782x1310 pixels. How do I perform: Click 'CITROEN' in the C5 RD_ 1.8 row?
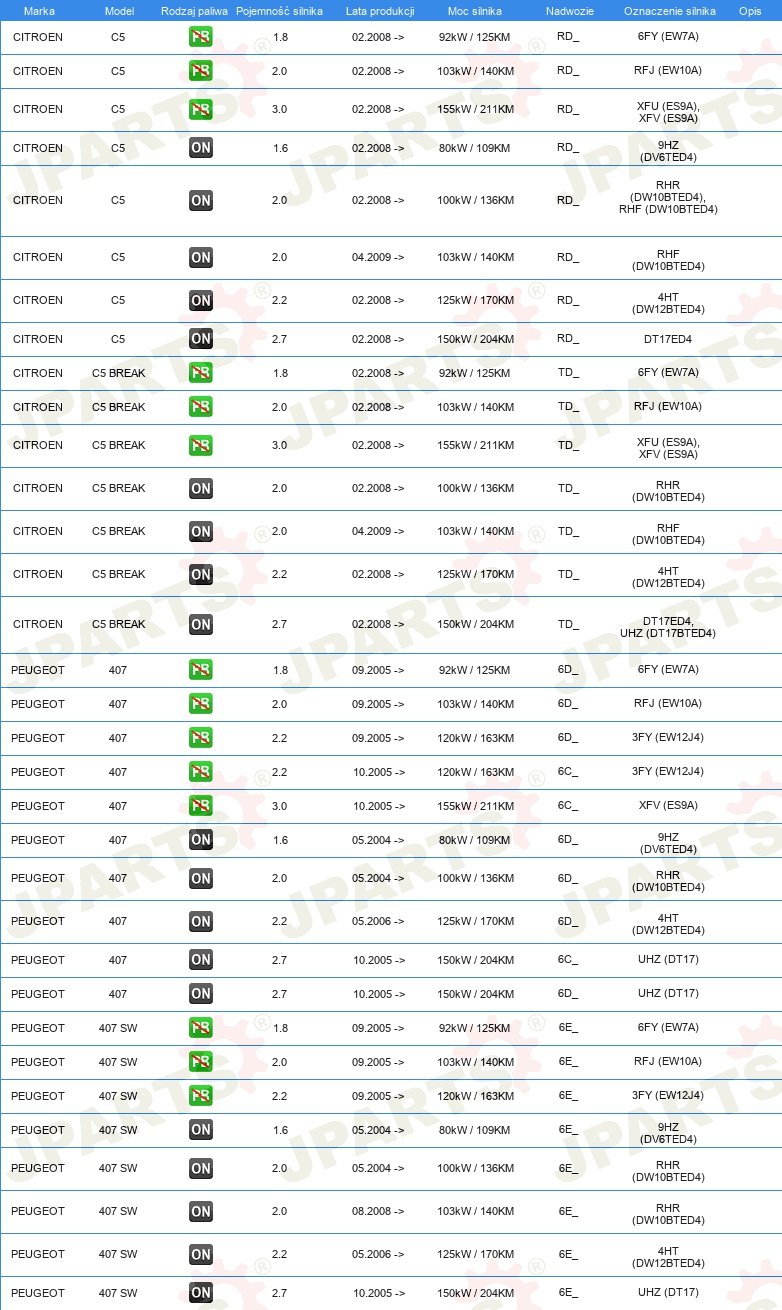tap(38, 37)
